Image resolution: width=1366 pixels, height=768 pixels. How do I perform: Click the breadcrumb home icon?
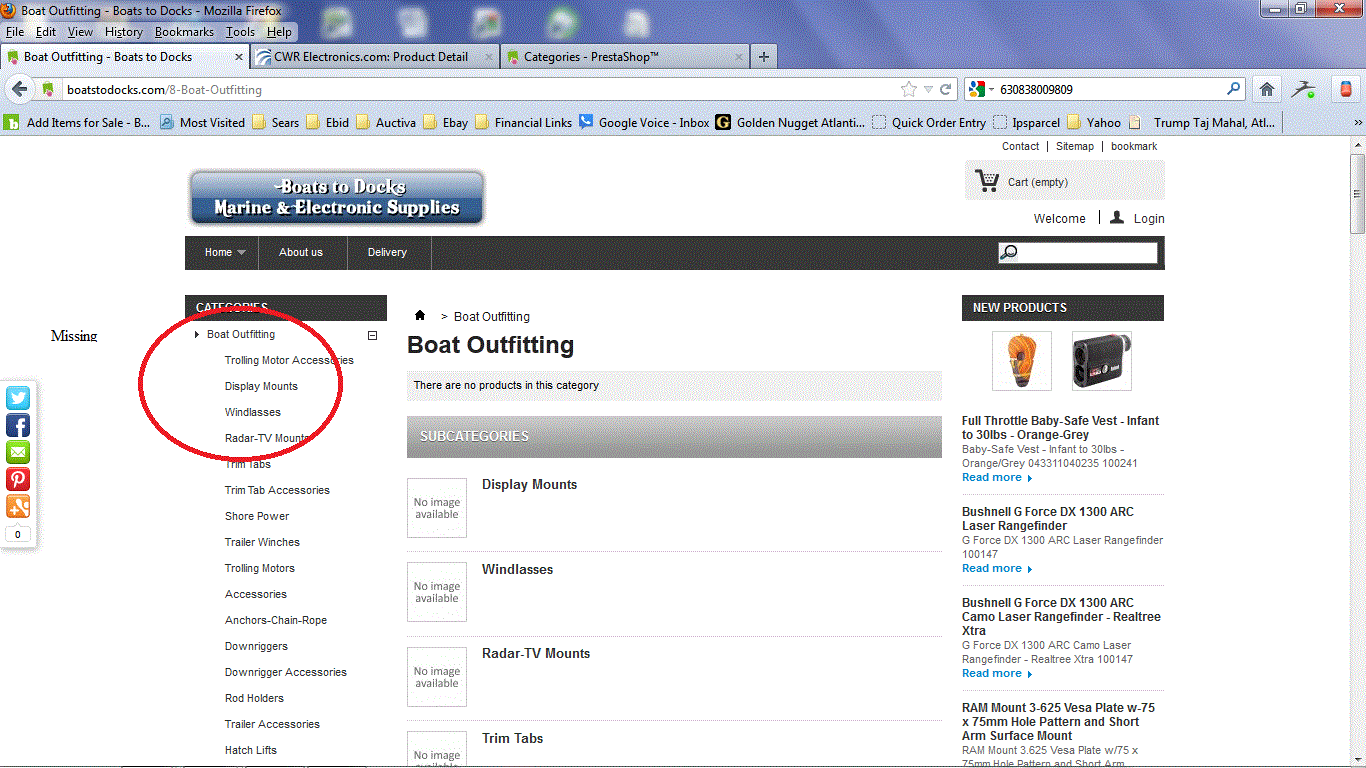(420, 316)
